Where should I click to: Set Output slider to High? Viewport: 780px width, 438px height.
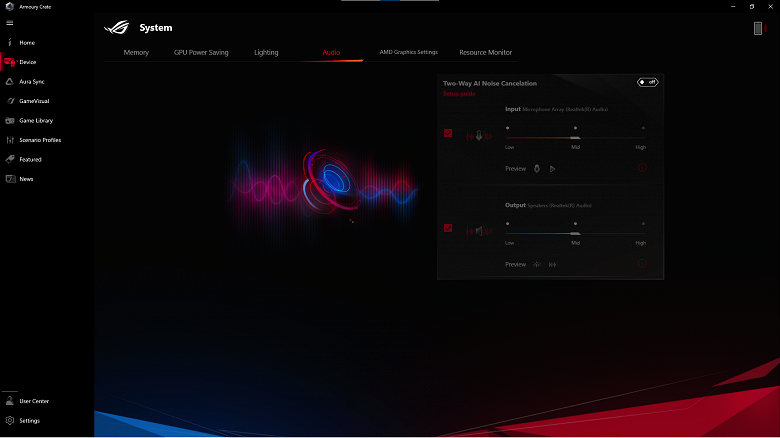tap(643, 224)
